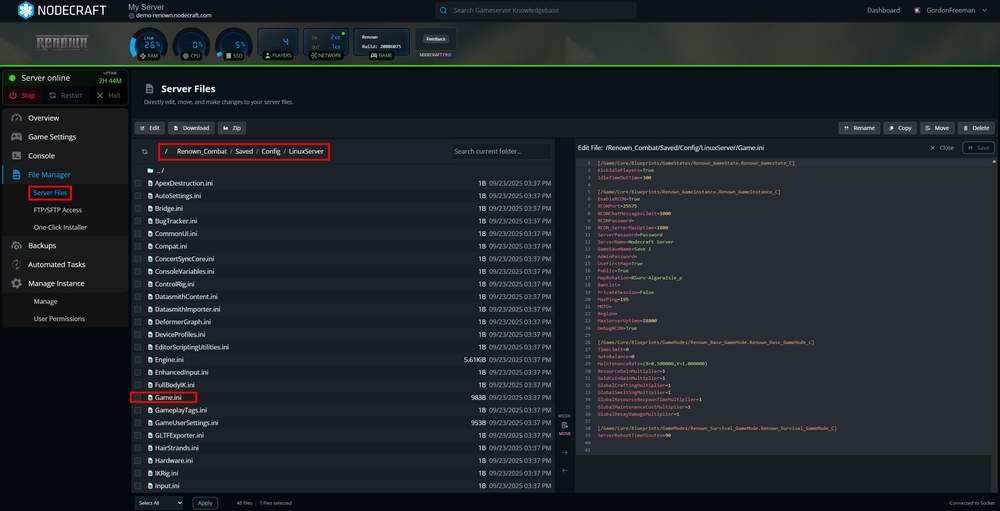Click the Edit file button
This screenshot has height=511, width=1000.
(149, 128)
